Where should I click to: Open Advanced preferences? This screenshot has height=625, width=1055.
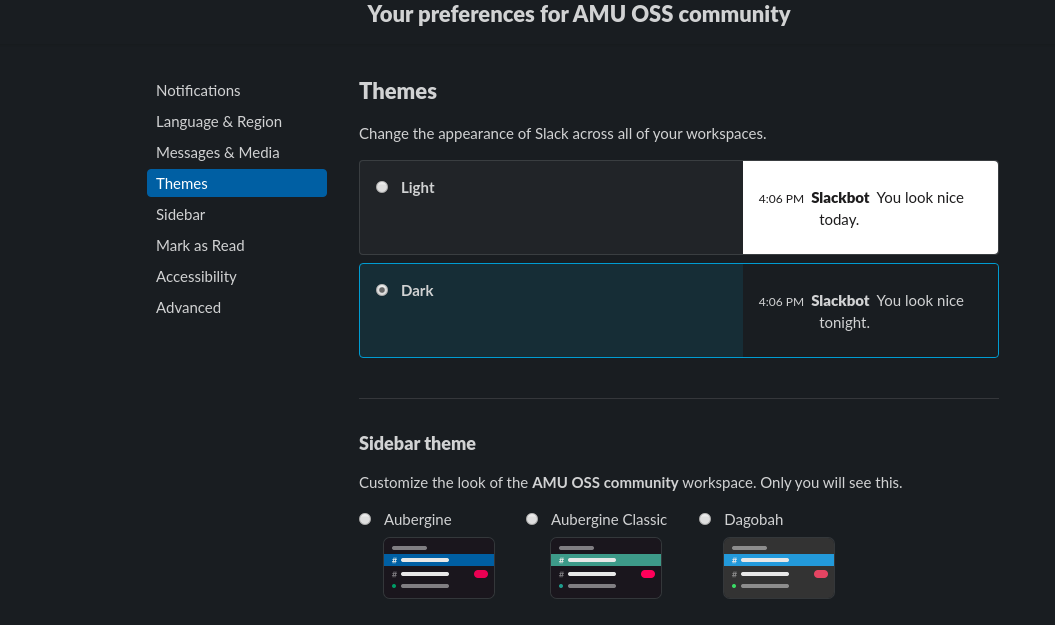click(188, 307)
